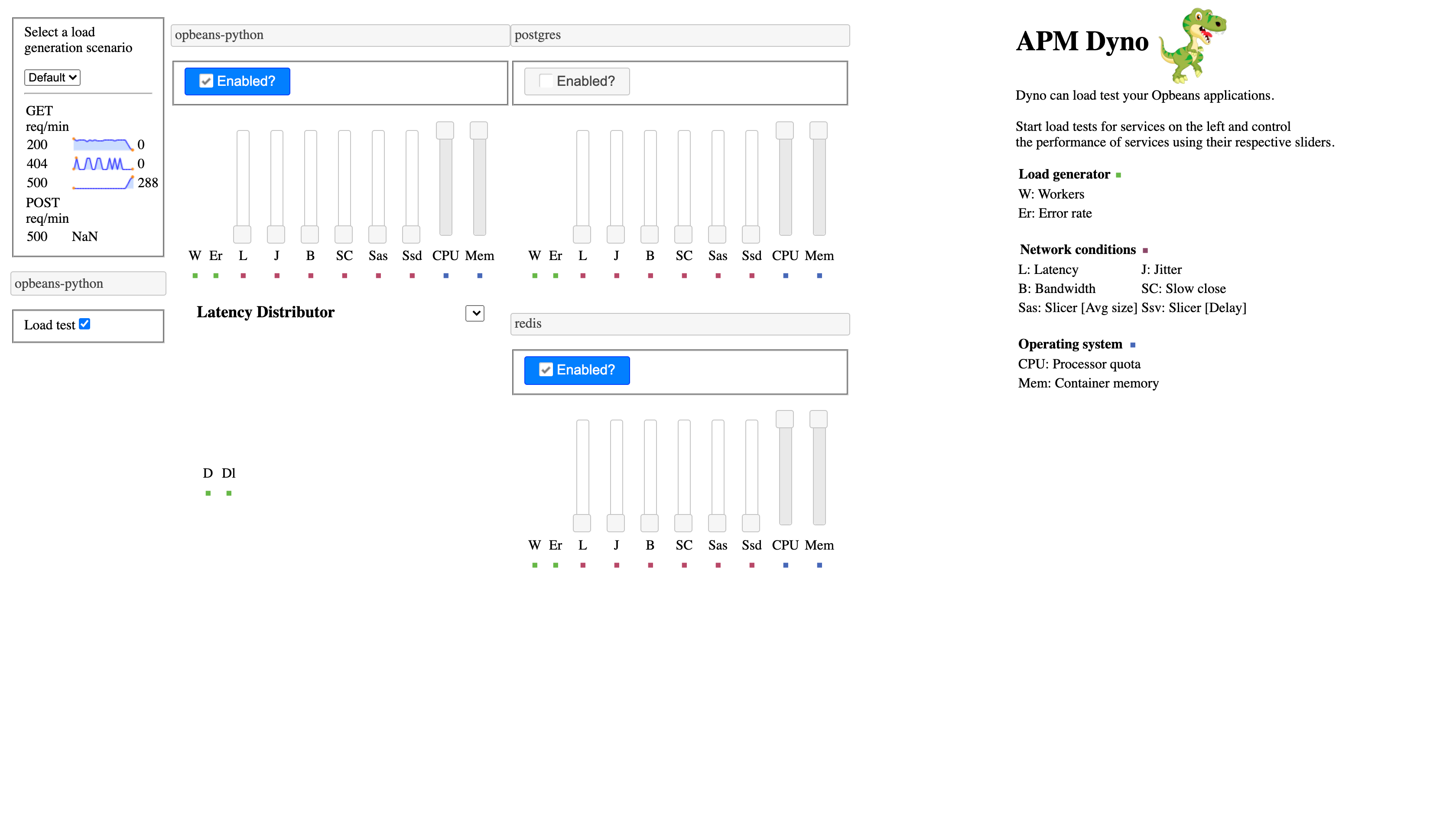Click the postgres service name field
The image size is (1456, 814).
[x=679, y=35]
